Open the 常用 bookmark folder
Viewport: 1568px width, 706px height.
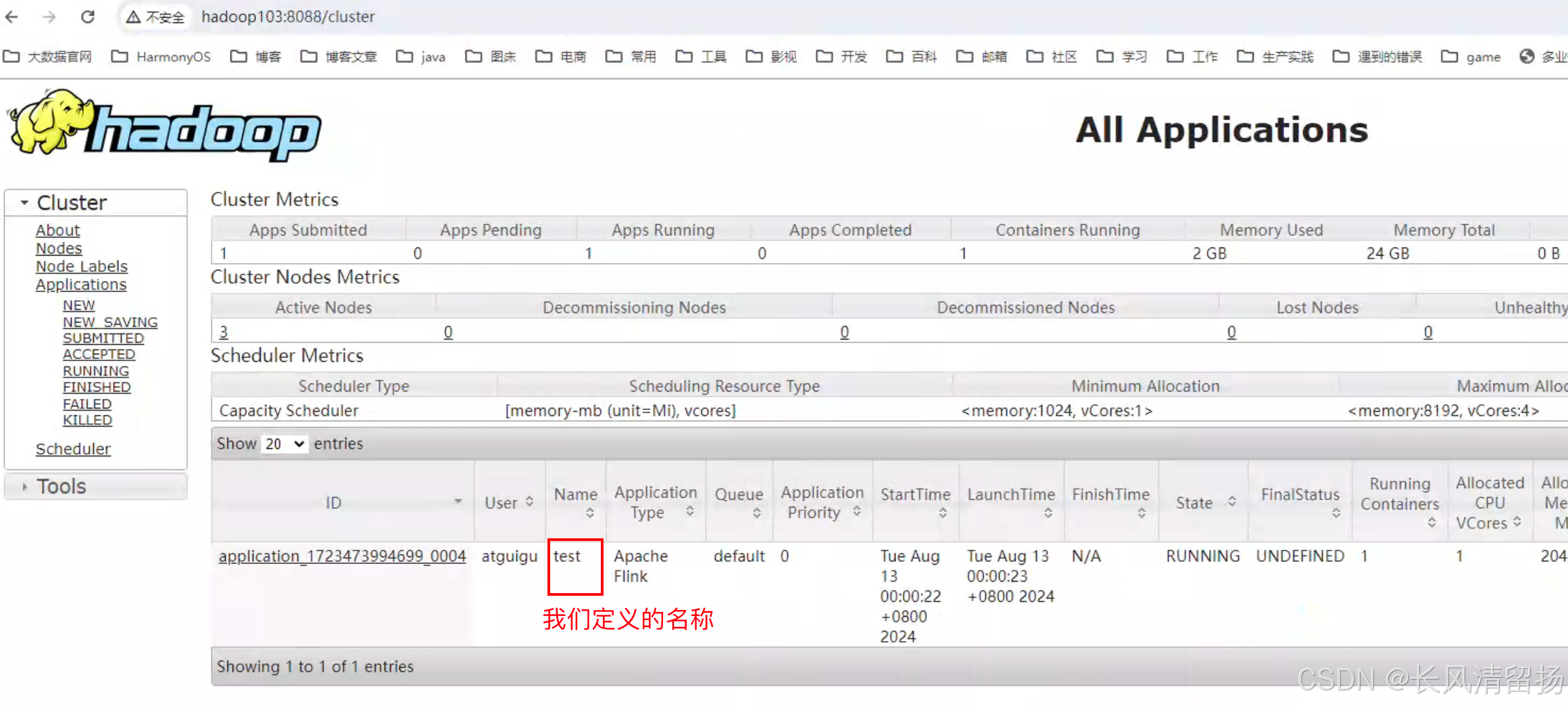[x=631, y=57]
